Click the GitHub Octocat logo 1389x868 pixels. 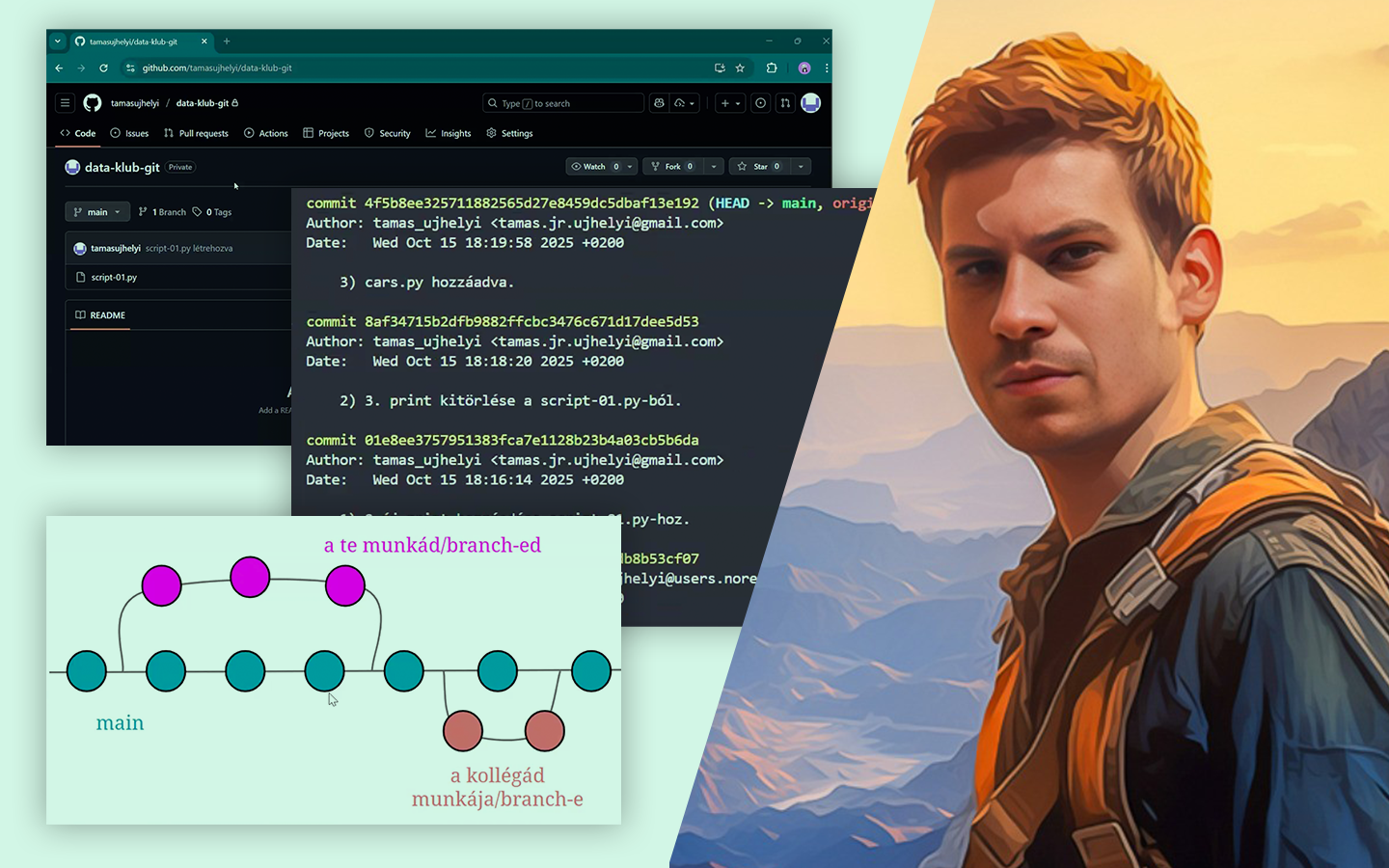[x=93, y=103]
